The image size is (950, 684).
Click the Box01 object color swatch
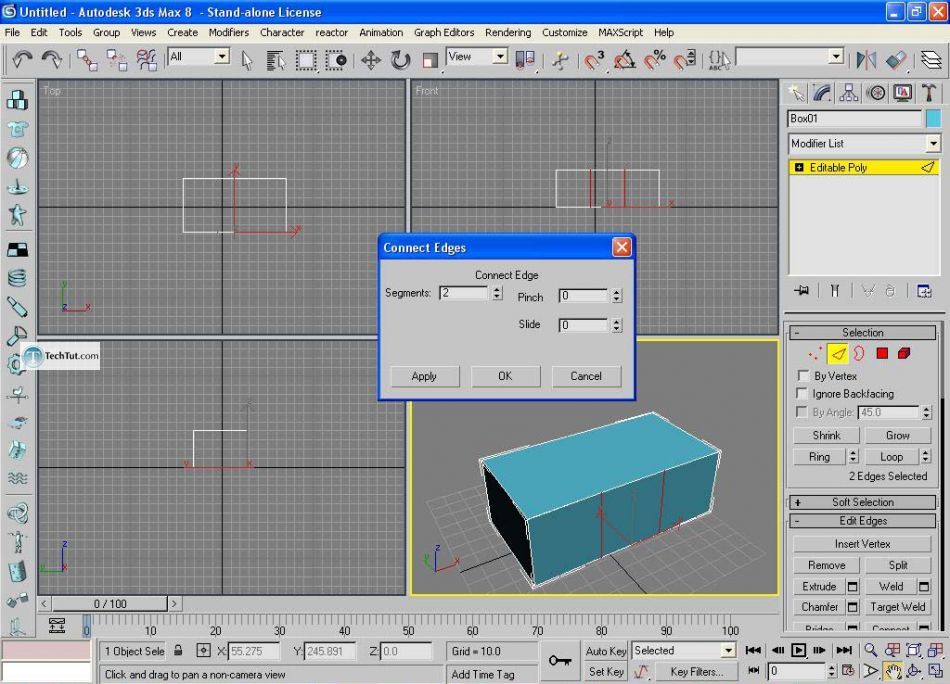[x=933, y=119]
